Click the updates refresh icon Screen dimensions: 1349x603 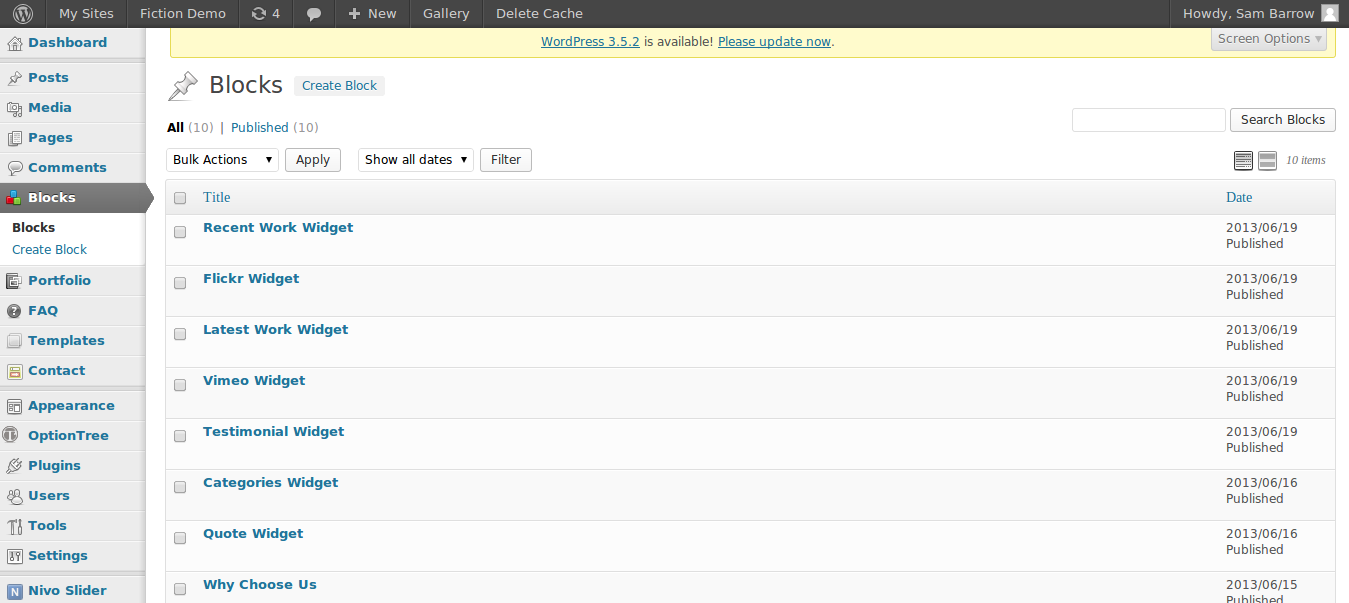[x=259, y=13]
